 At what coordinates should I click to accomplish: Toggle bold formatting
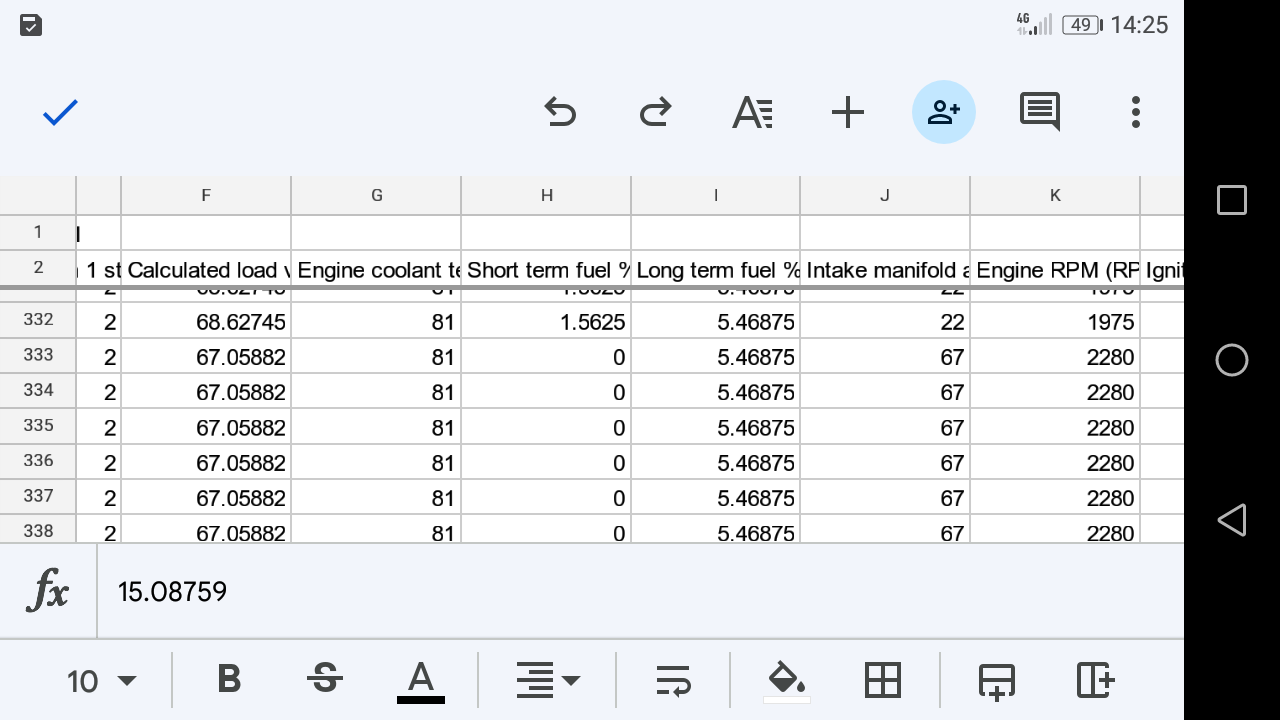coord(229,680)
